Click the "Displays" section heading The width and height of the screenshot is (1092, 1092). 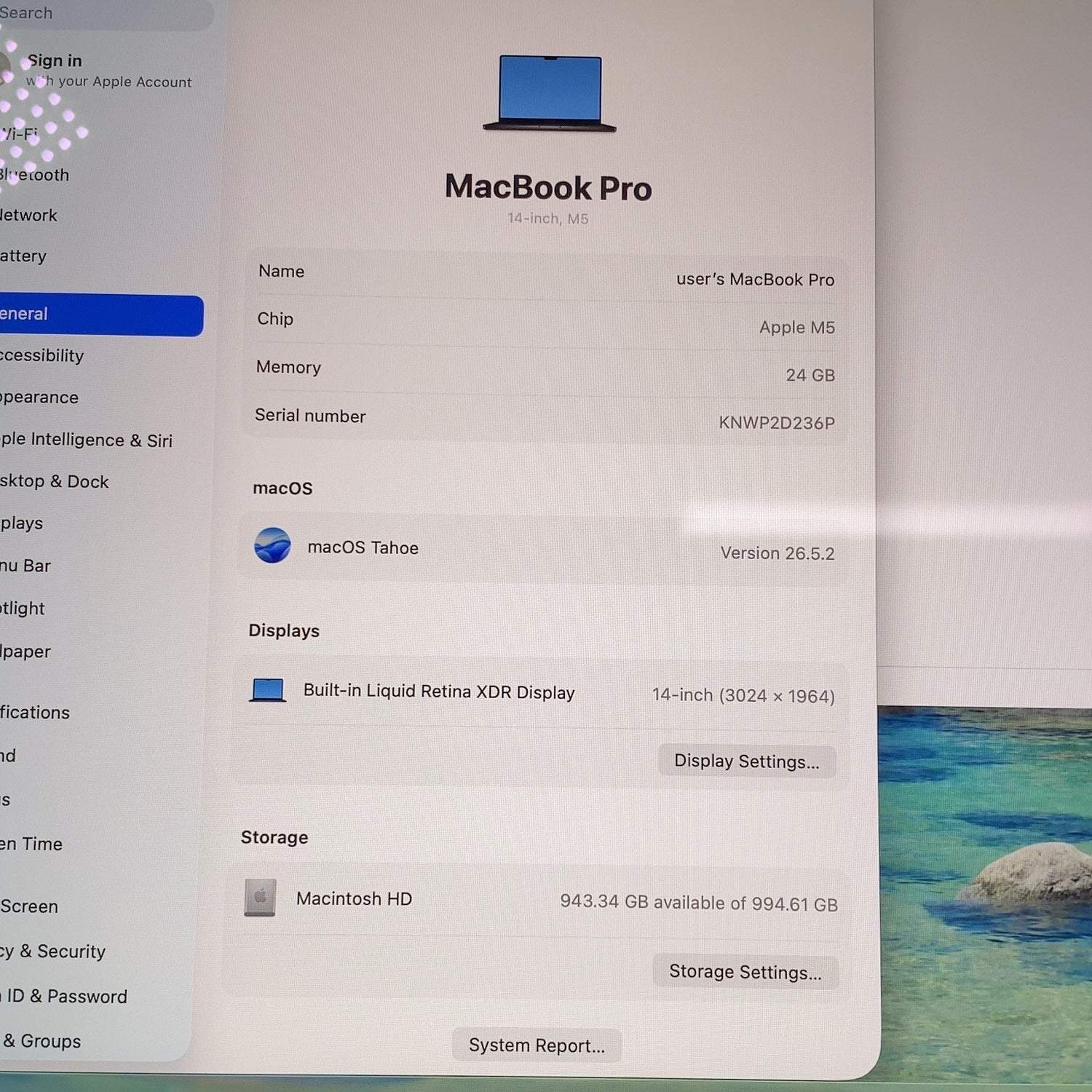pyautogui.click(x=284, y=630)
